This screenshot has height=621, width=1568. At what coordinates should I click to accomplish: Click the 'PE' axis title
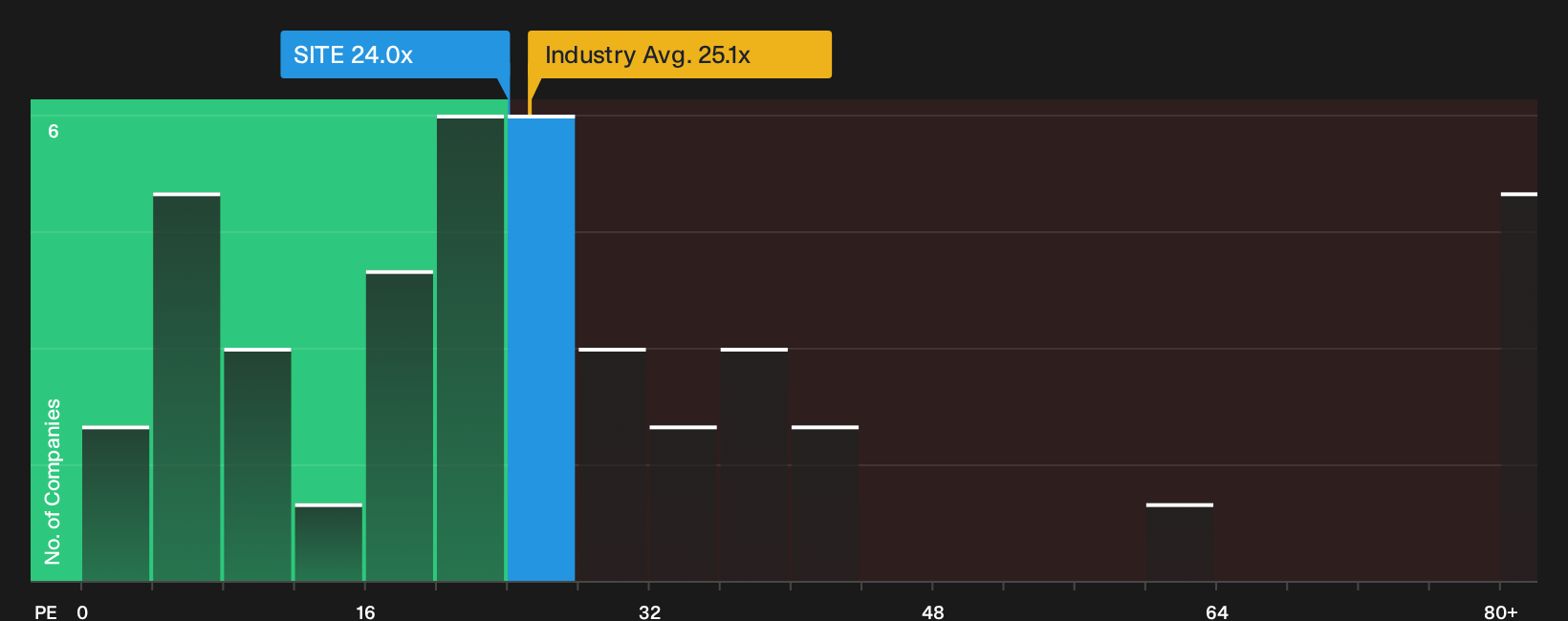pos(46,611)
